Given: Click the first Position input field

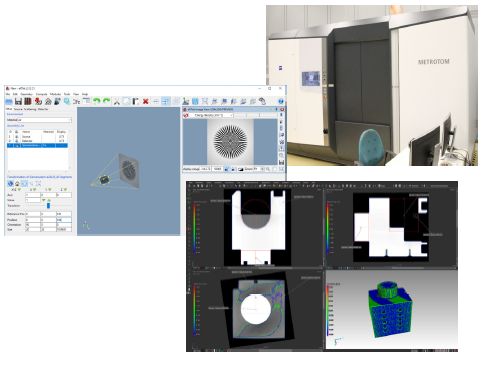Looking at the screenshot, I should tap(33, 220).
